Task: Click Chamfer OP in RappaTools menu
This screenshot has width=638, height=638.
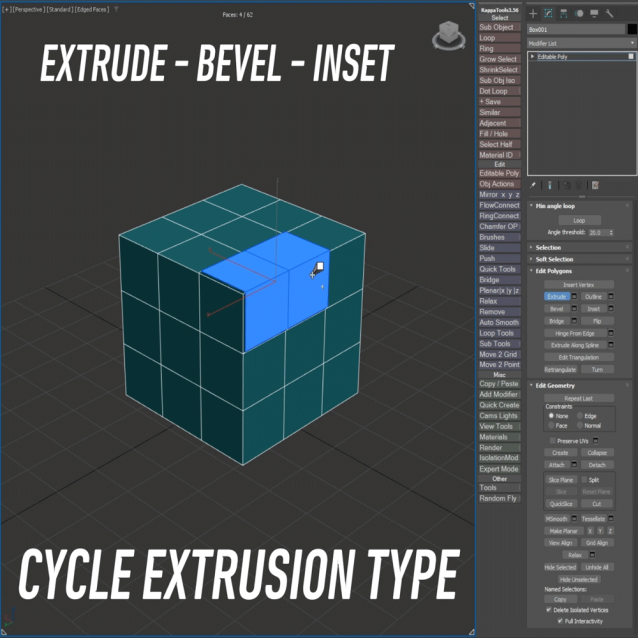Action: pyautogui.click(x=499, y=226)
